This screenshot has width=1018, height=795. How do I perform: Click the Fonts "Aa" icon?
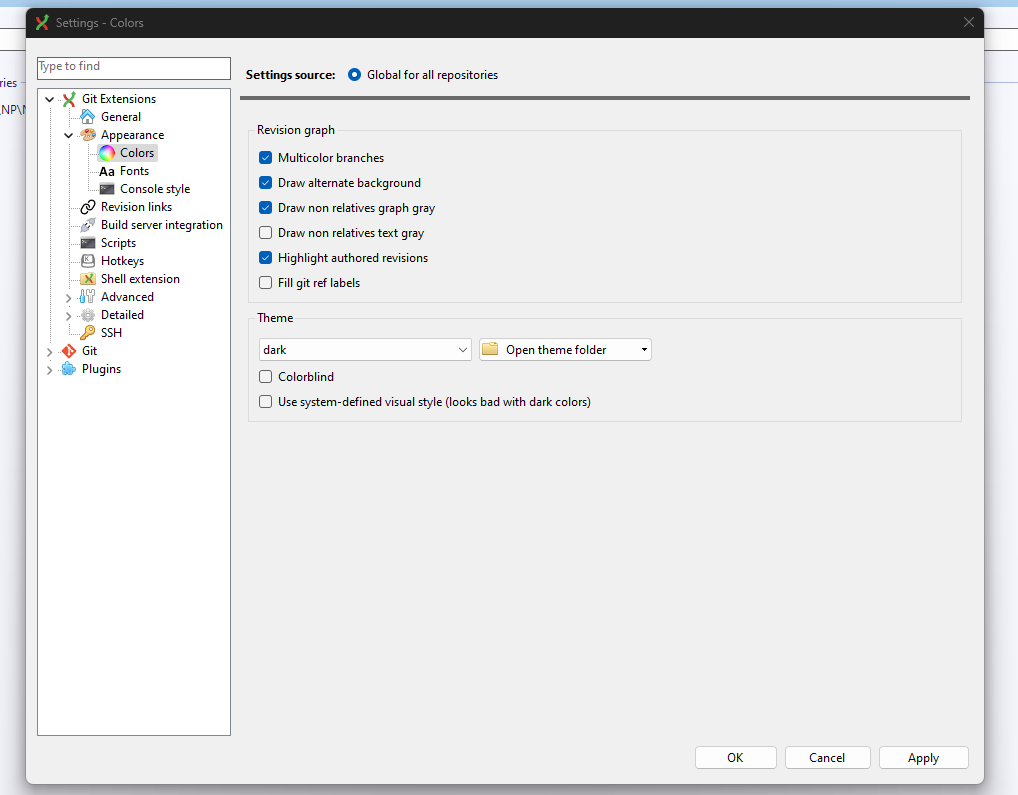[x=105, y=171]
